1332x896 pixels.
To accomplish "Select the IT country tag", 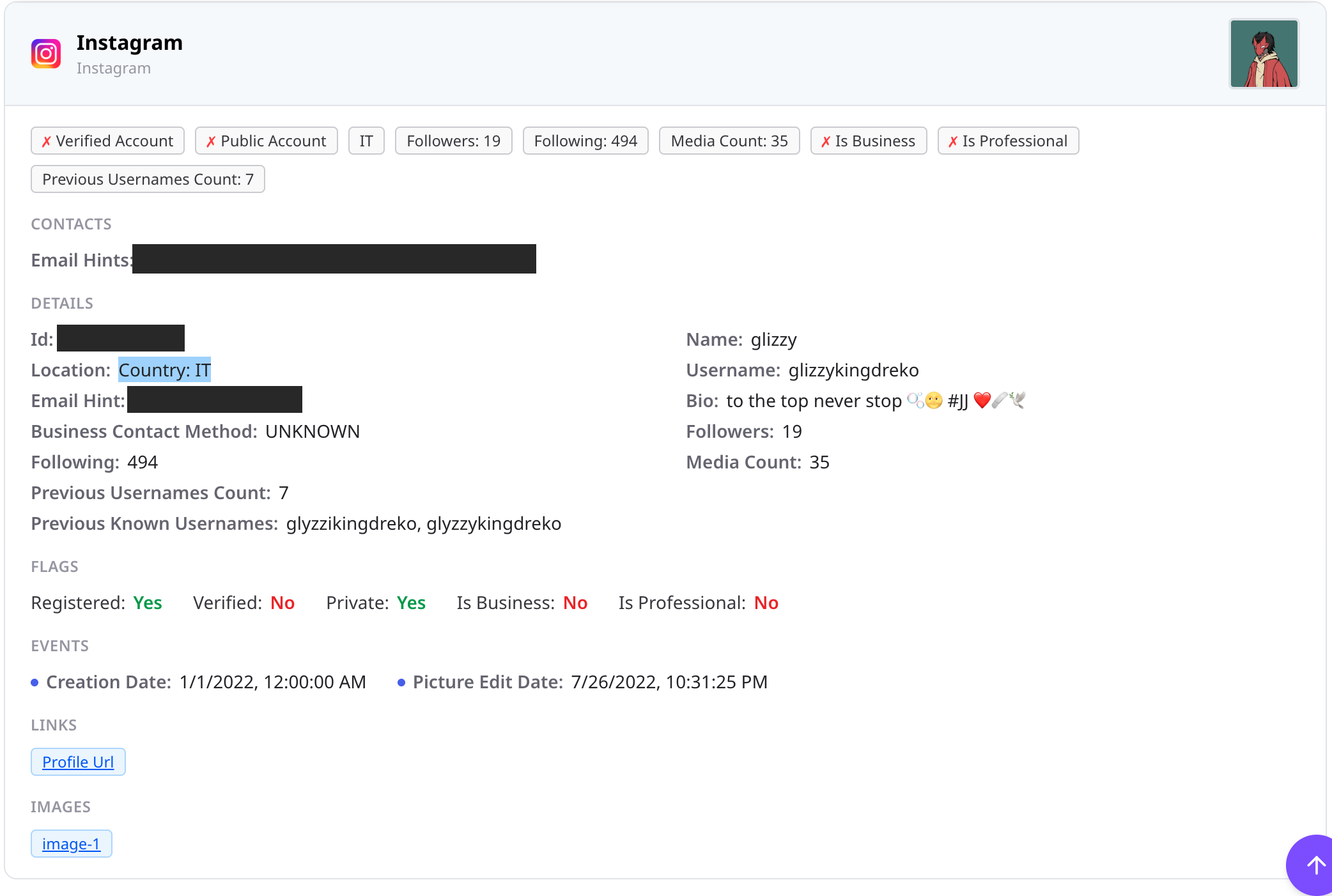I will [x=366, y=141].
